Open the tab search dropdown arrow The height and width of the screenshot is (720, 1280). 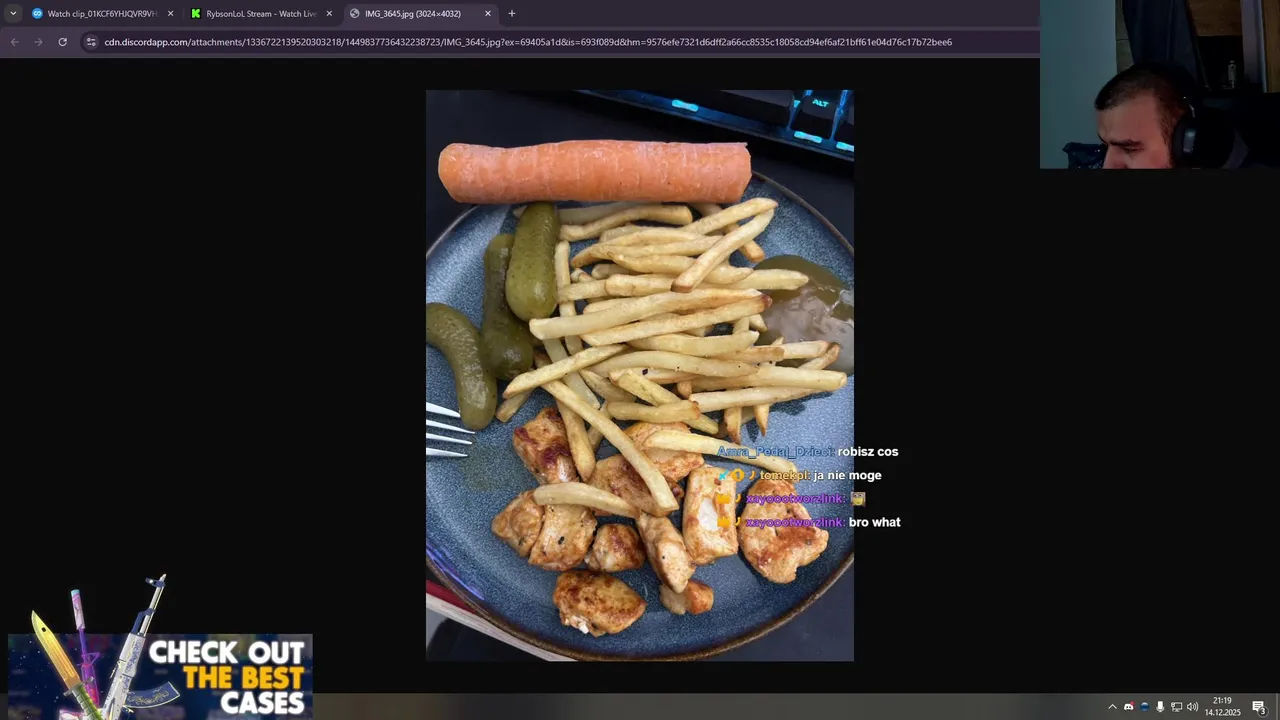(13, 13)
